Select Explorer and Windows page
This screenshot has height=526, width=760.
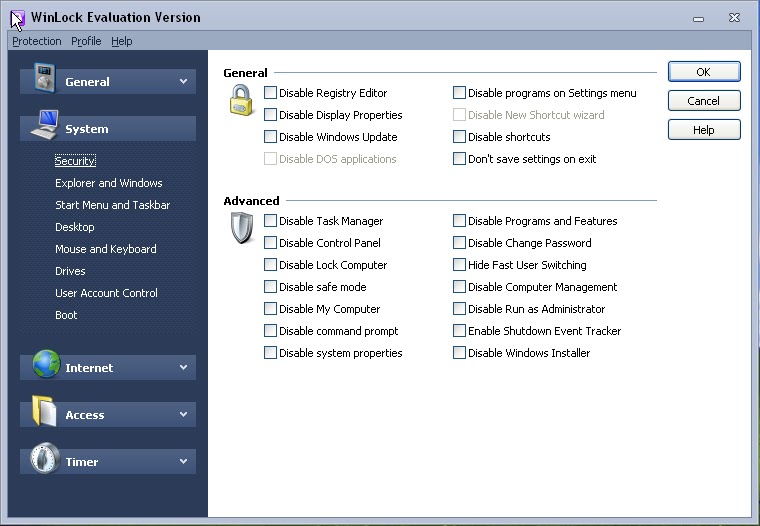pyautogui.click(x=109, y=183)
